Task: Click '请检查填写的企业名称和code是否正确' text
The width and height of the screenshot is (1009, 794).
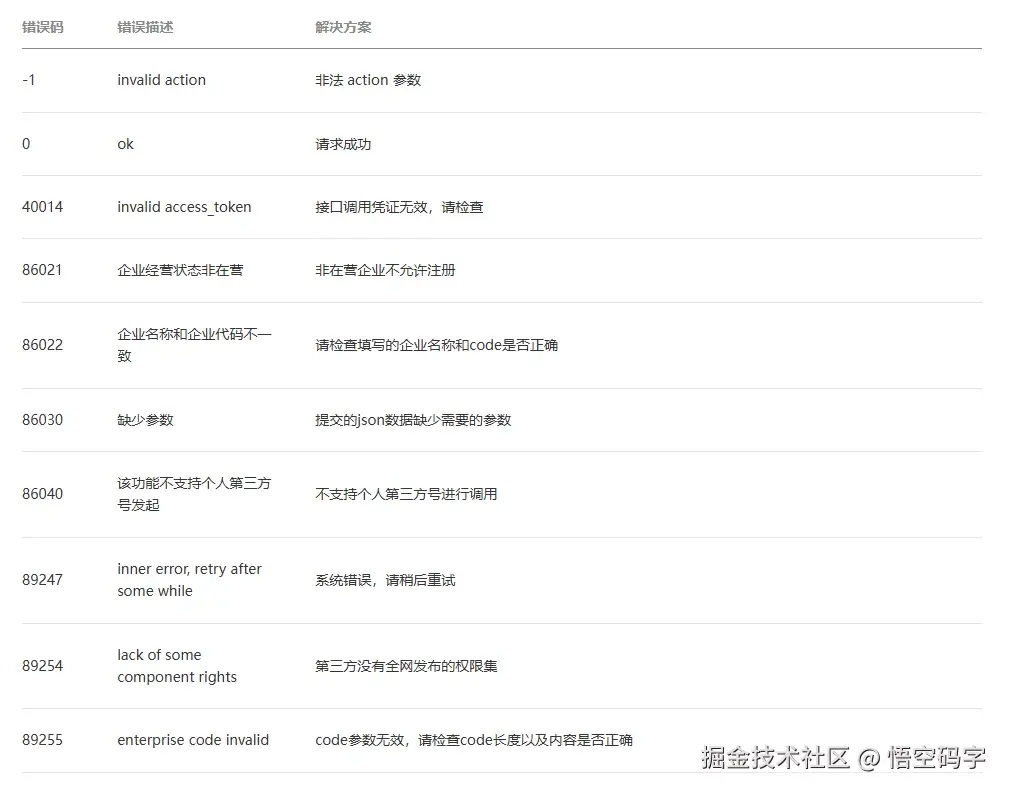Action: pyautogui.click(x=436, y=345)
